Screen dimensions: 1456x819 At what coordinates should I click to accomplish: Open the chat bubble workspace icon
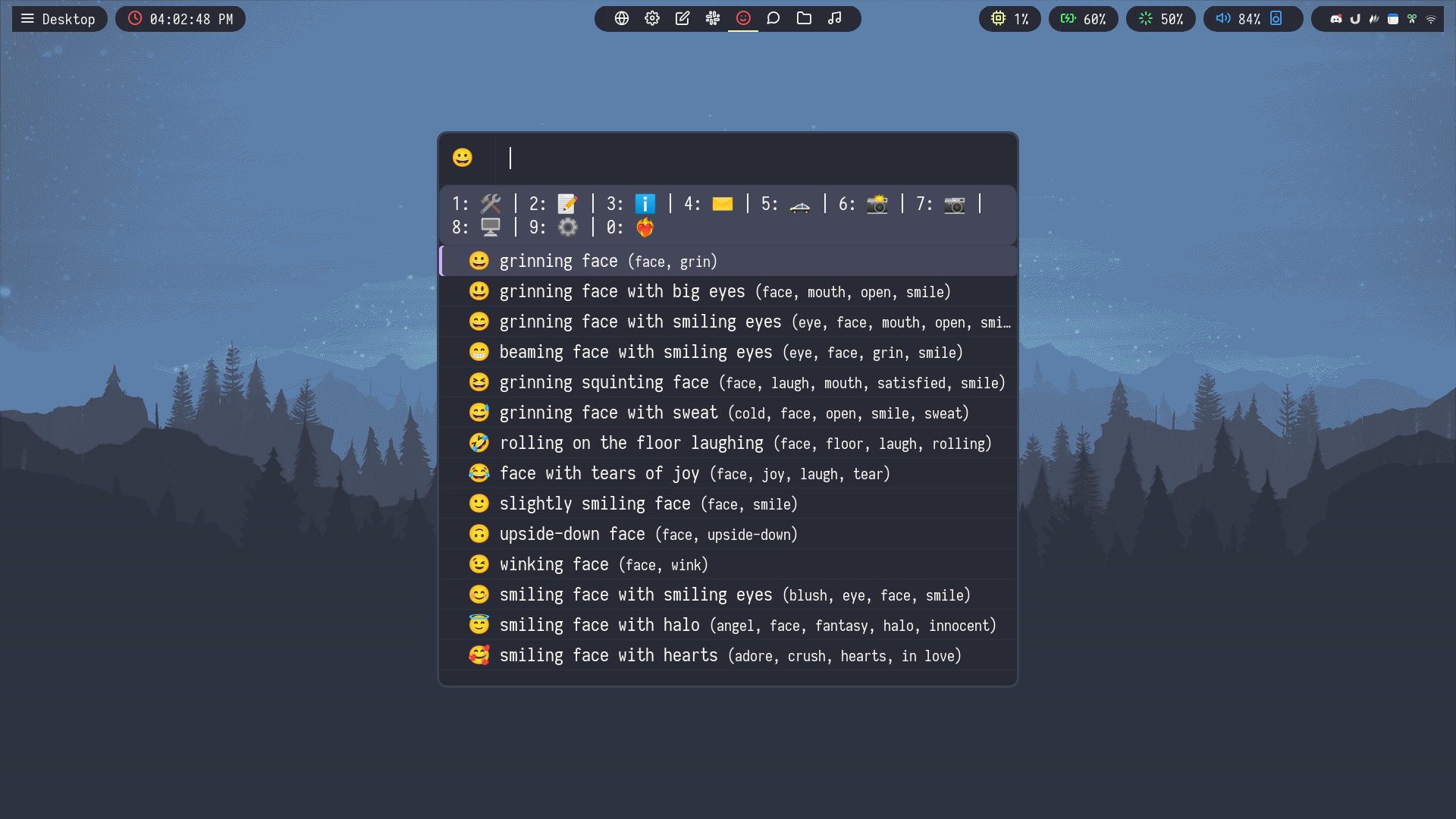pos(773,18)
